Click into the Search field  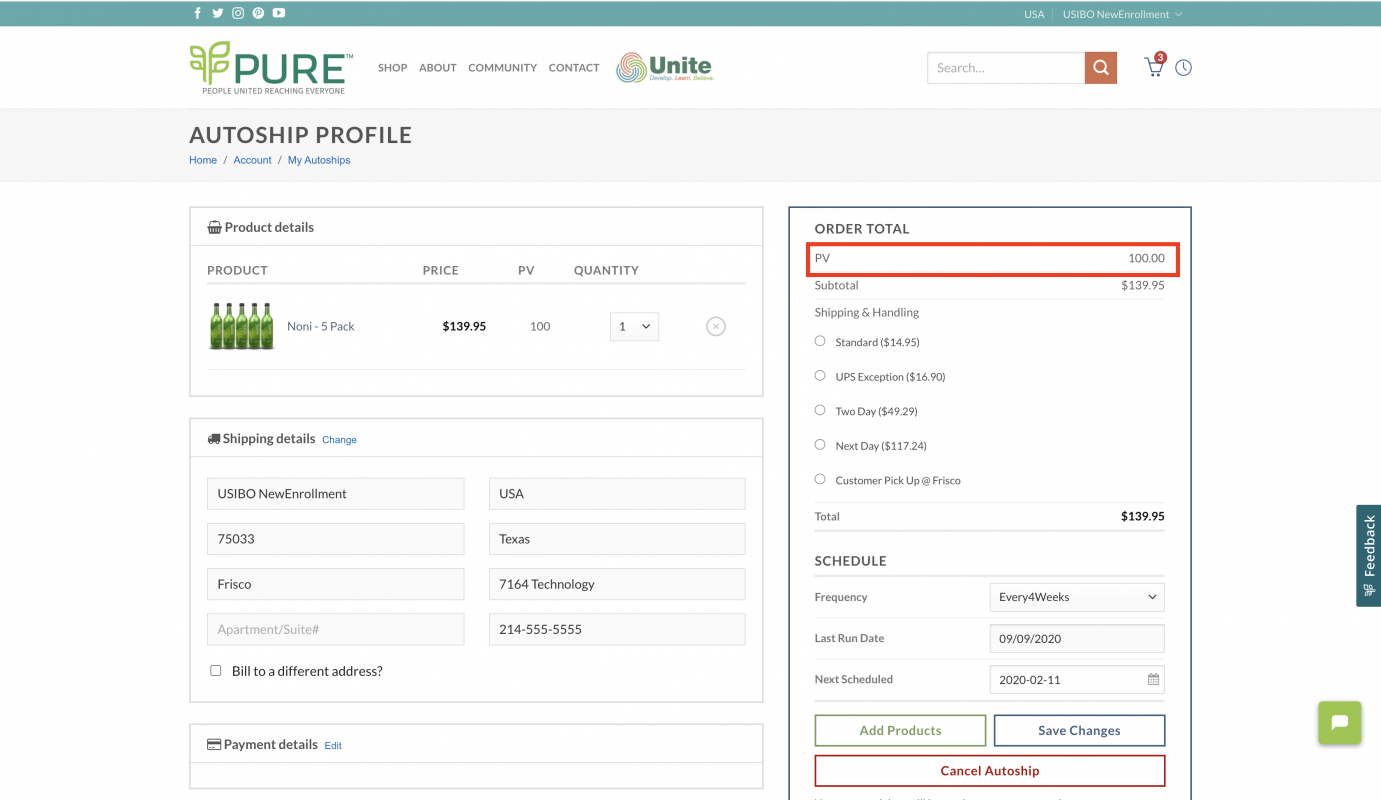click(x=1006, y=68)
